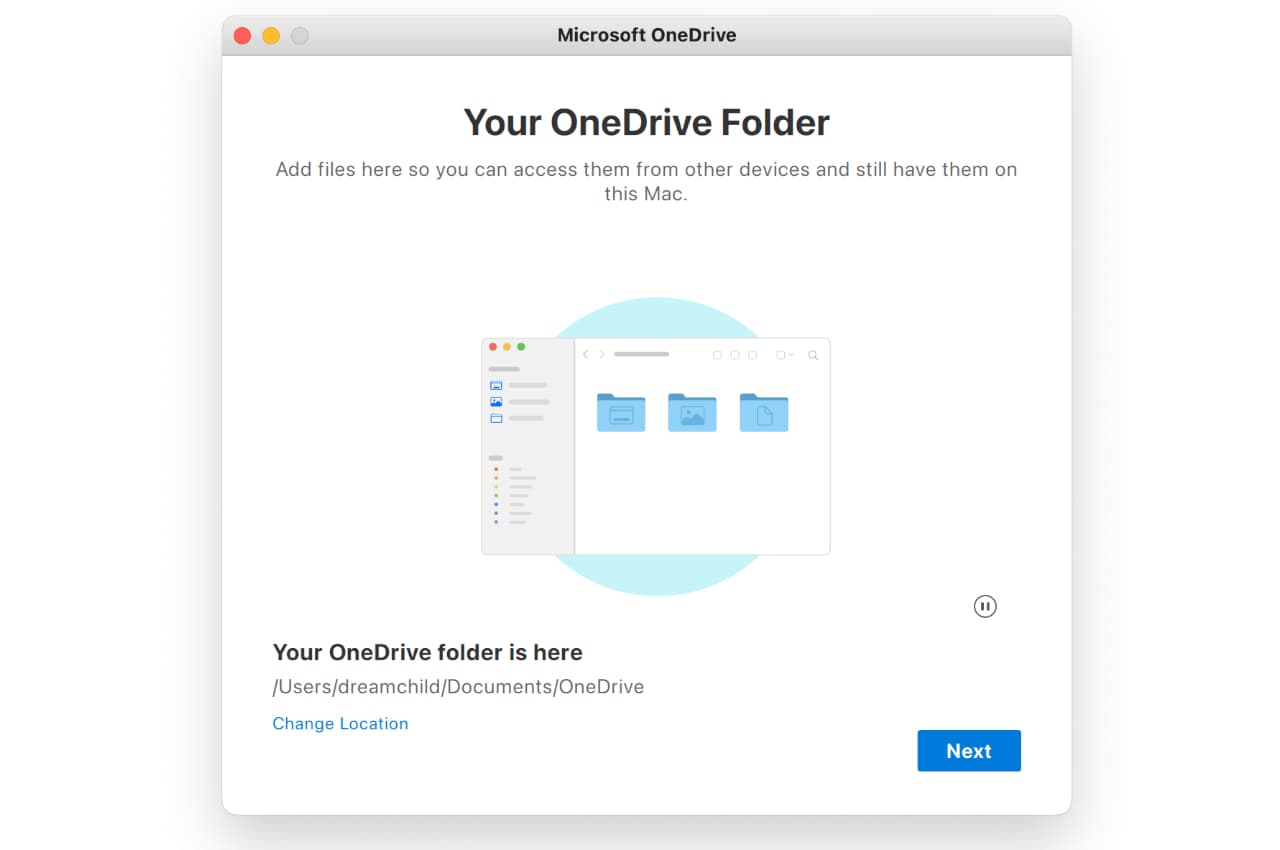Click the magnifier search icon in illustration
1280x850 pixels.
point(813,355)
